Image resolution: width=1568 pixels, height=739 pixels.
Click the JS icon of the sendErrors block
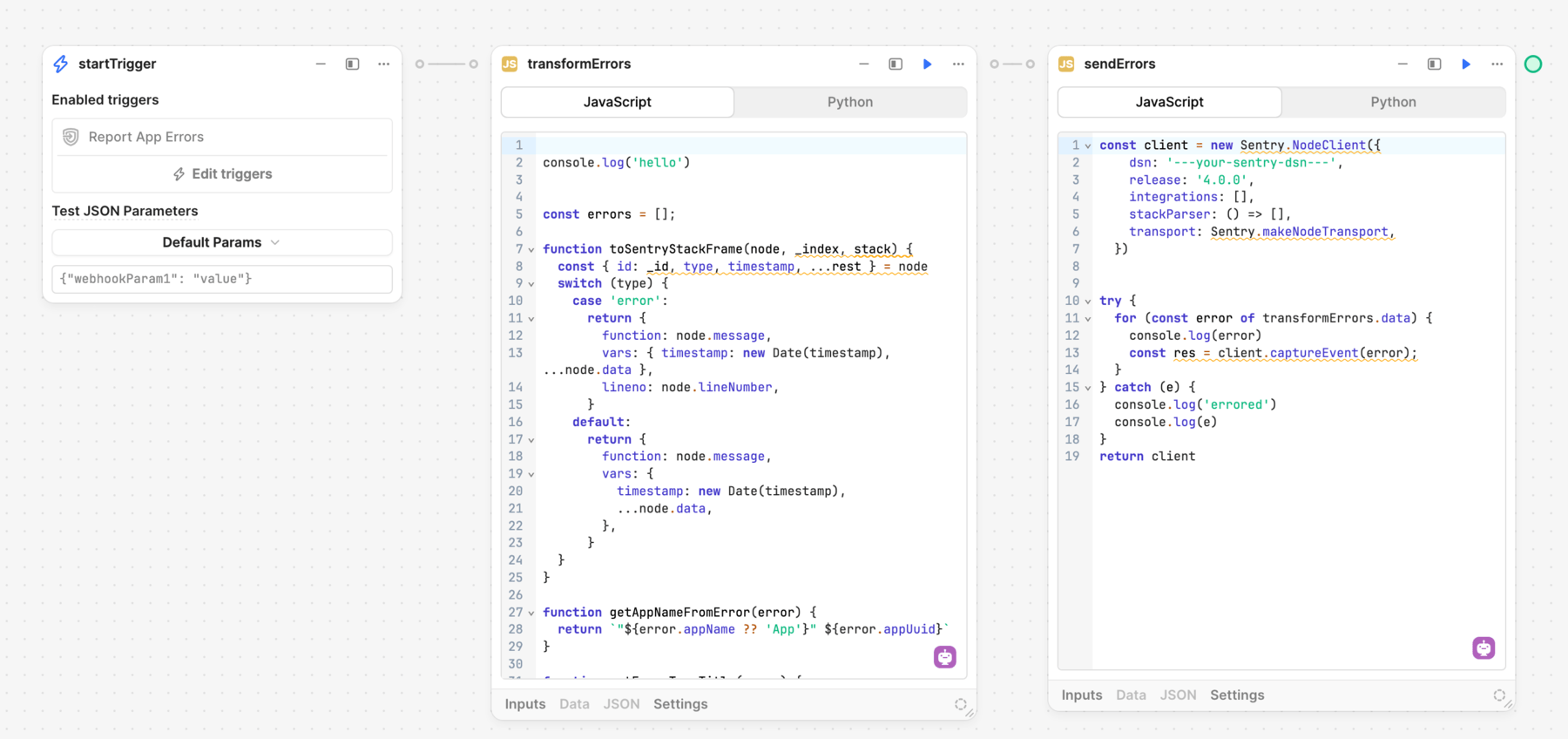click(x=1066, y=64)
